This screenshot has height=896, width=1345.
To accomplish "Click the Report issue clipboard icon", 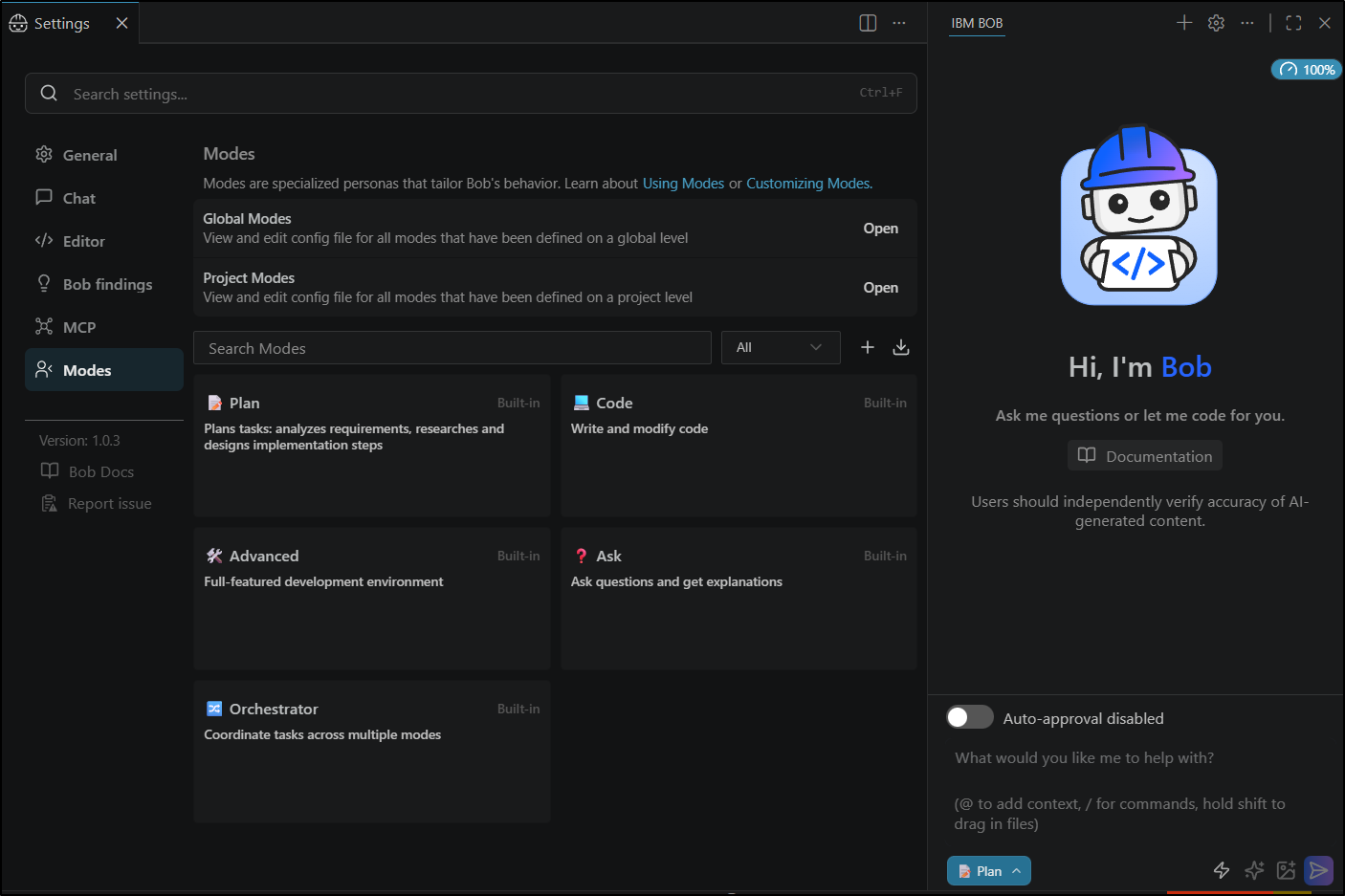I will 49,503.
